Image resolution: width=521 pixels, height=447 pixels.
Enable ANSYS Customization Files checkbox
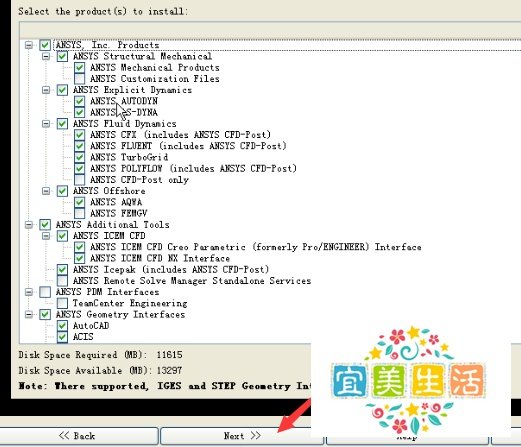point(79,79)
